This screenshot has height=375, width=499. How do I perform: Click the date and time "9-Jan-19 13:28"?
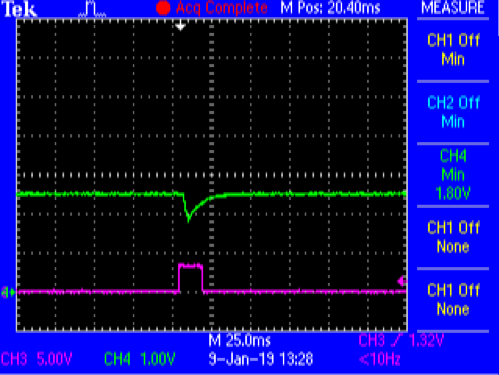click(261, 359)
